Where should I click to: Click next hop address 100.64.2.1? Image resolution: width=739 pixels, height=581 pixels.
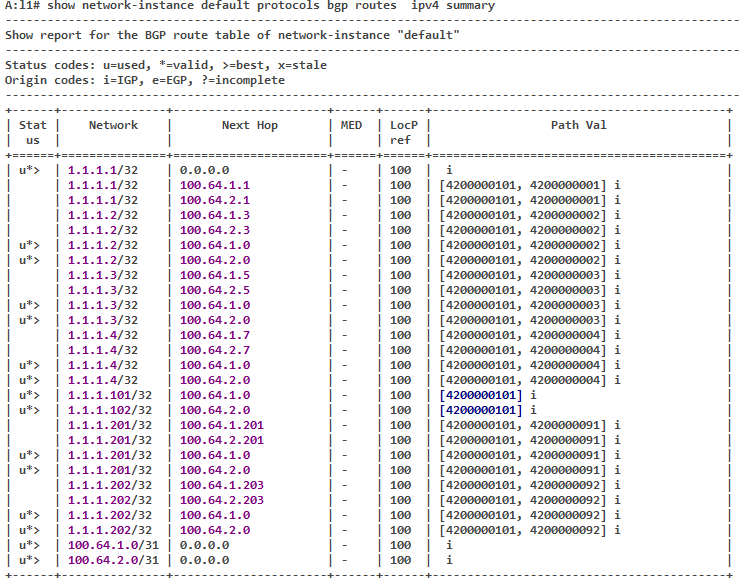(x=214, y=200)
